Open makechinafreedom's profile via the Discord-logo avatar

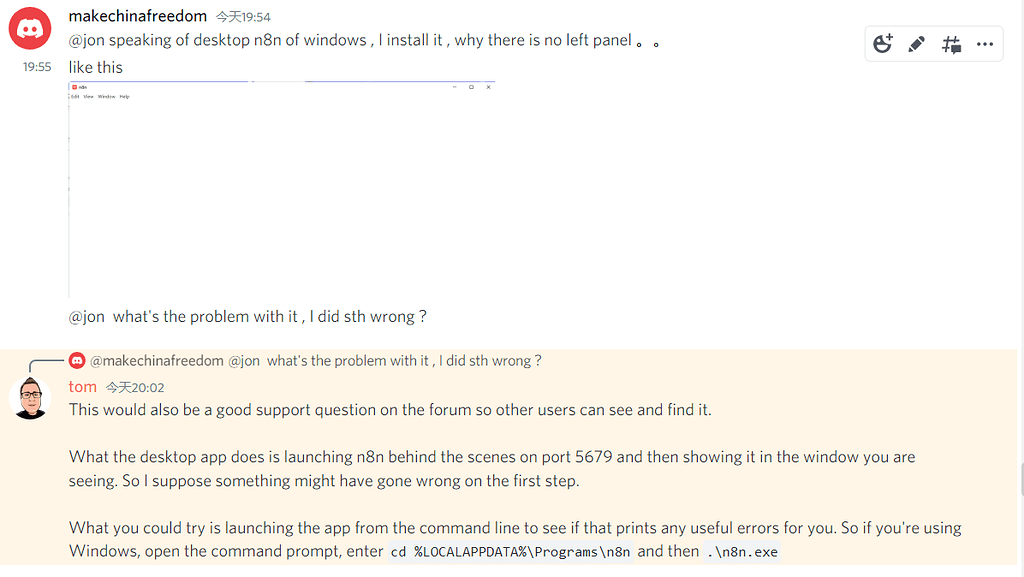pos(30,27)
